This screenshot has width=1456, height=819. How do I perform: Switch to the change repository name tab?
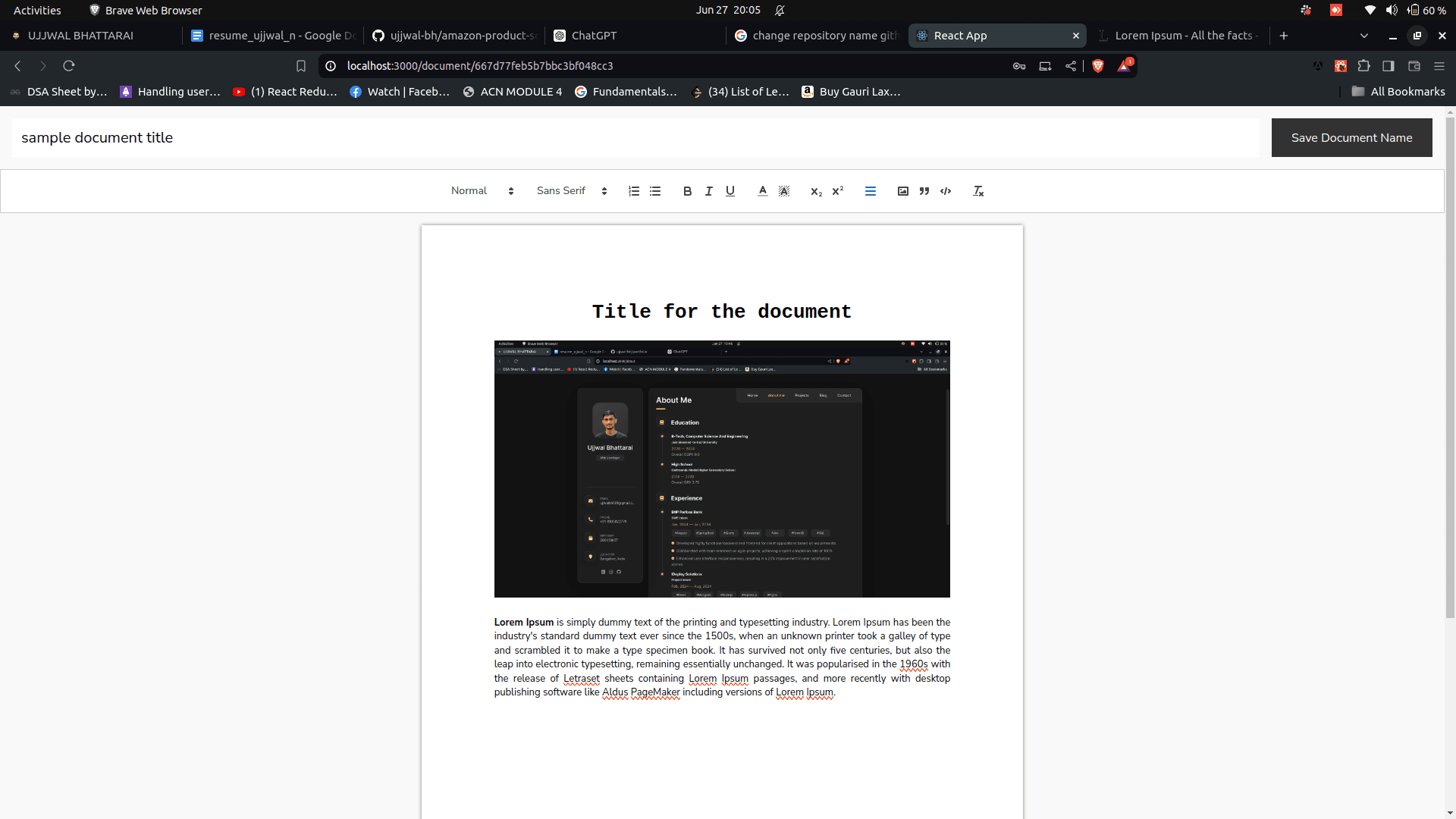click(x=817, y=36)
